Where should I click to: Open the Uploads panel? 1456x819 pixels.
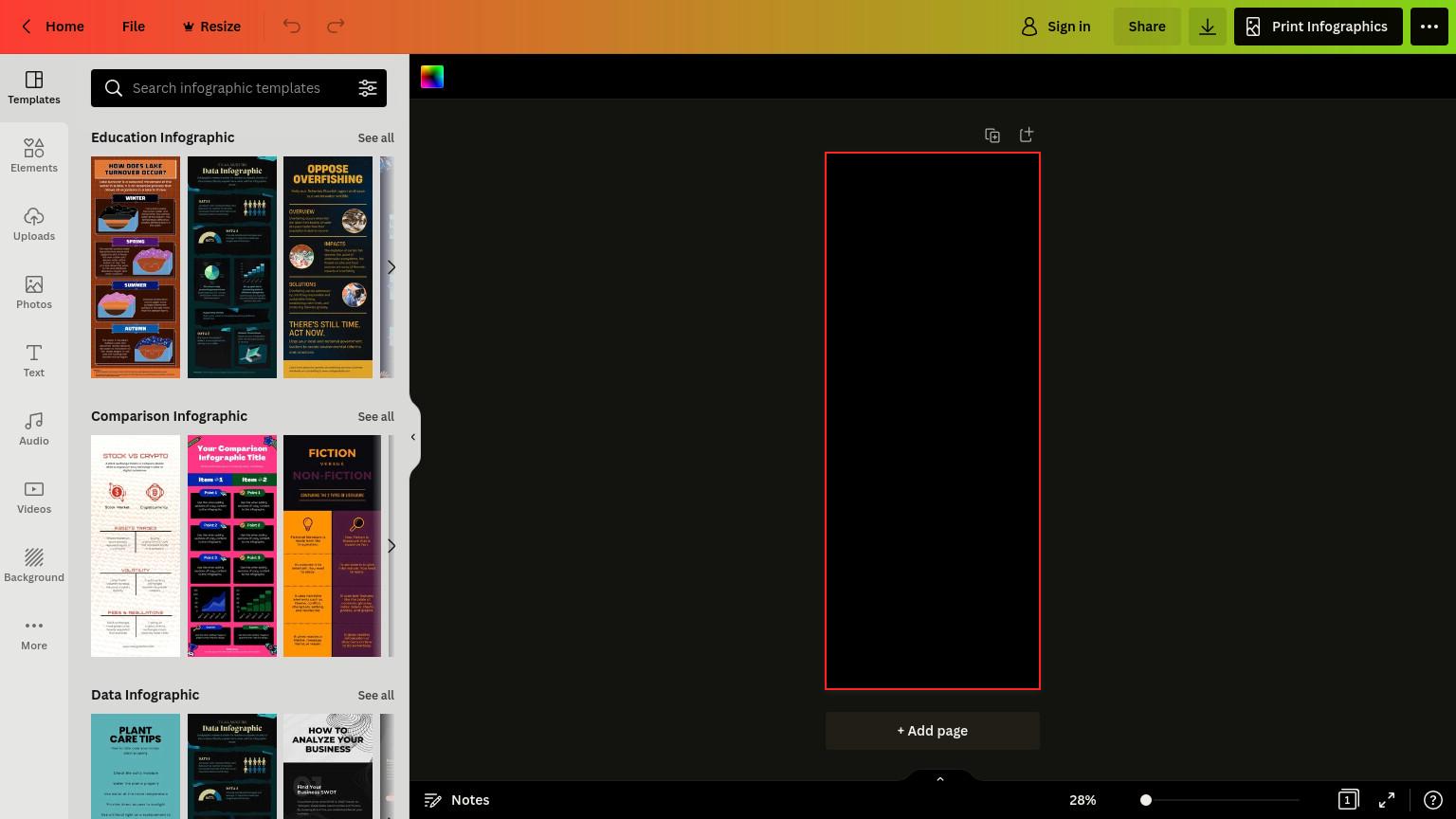(34, 225)
